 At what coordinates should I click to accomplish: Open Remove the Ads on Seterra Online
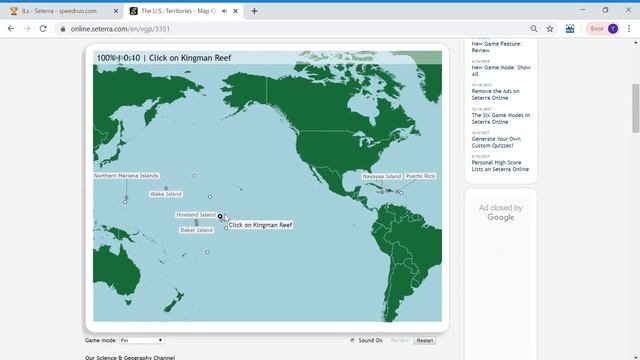496,94
